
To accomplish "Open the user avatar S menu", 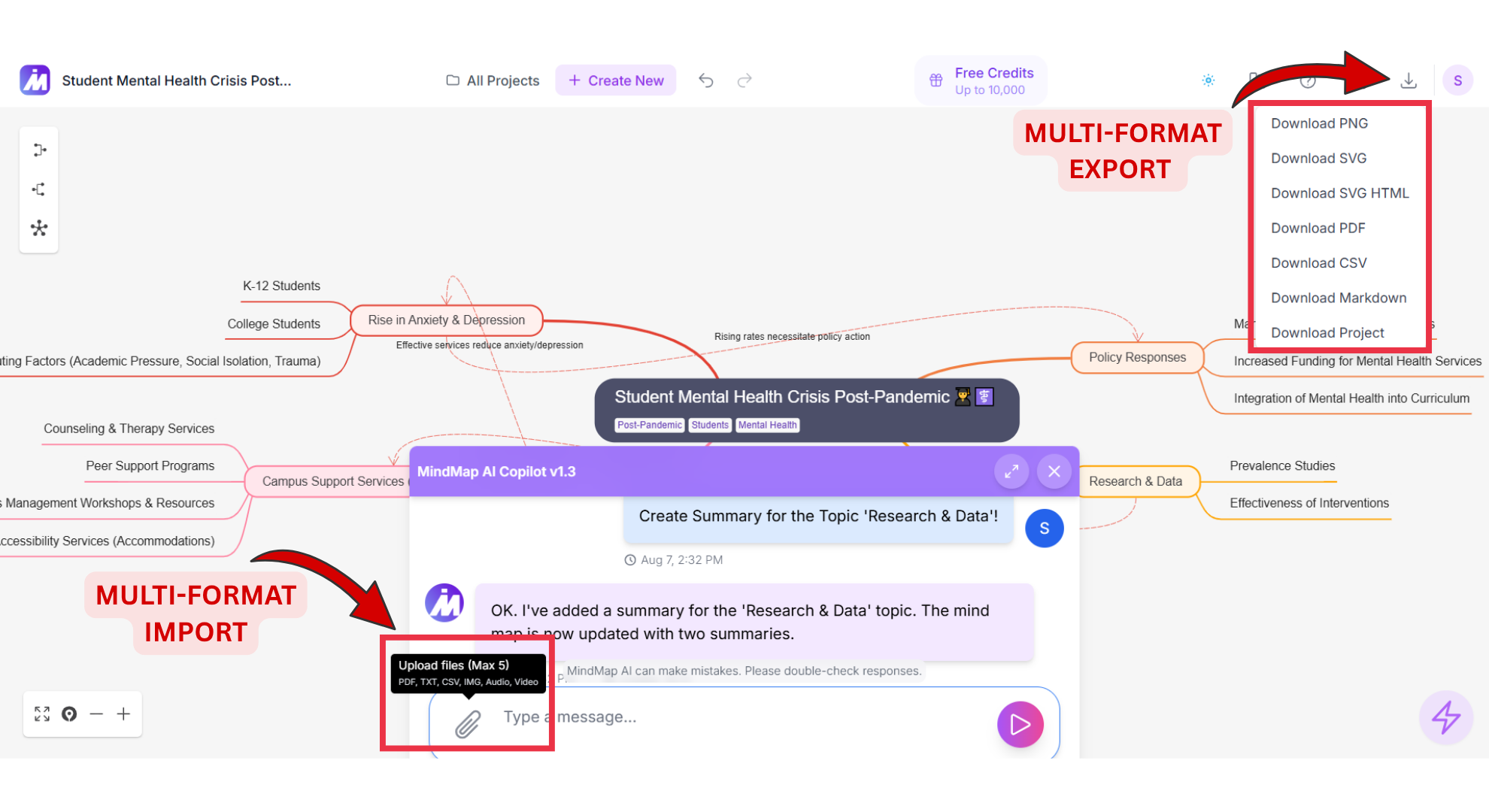I will coord(1457,80).
